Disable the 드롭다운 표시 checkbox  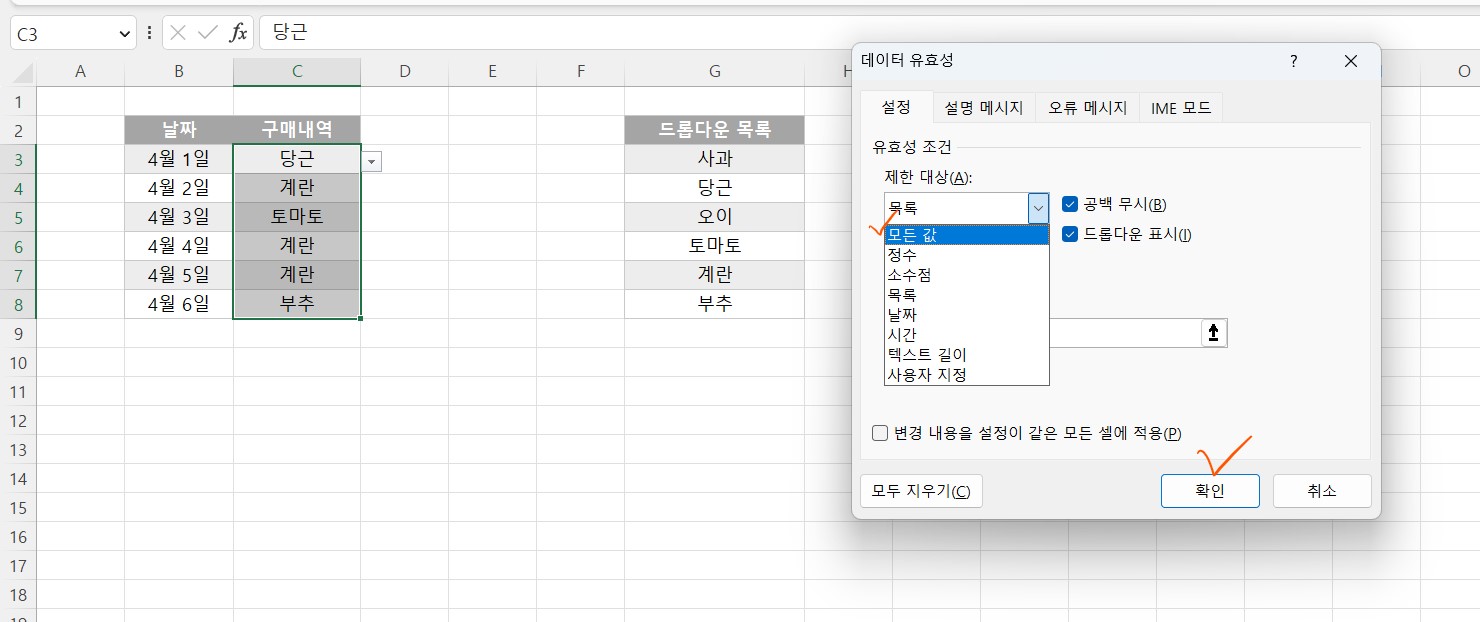tap(1070, 232)
